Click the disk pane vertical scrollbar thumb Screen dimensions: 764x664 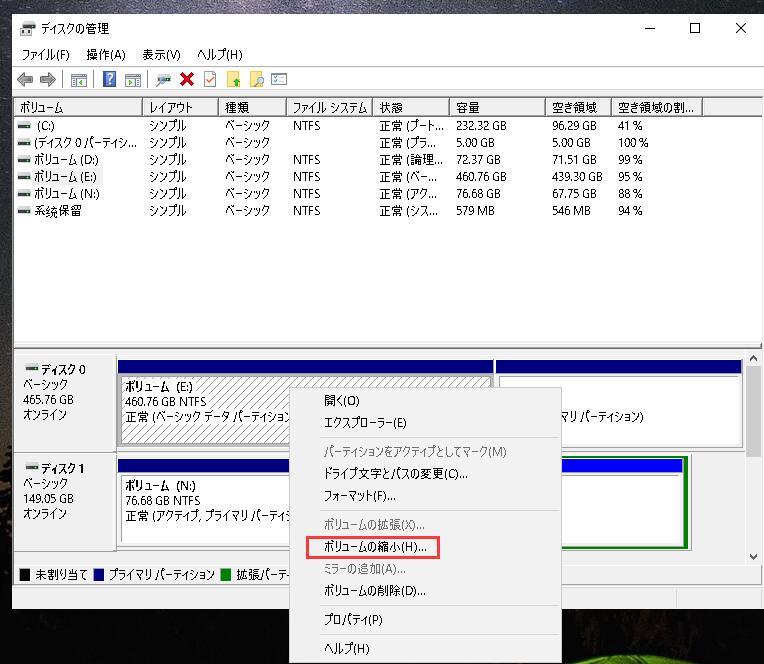[753, 411]
